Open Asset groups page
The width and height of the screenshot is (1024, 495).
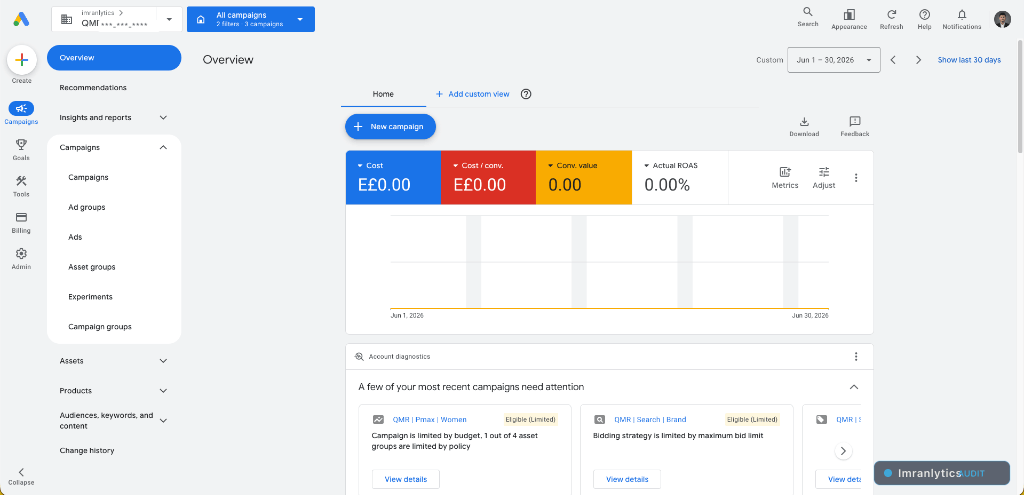click(x=92, y=267)
